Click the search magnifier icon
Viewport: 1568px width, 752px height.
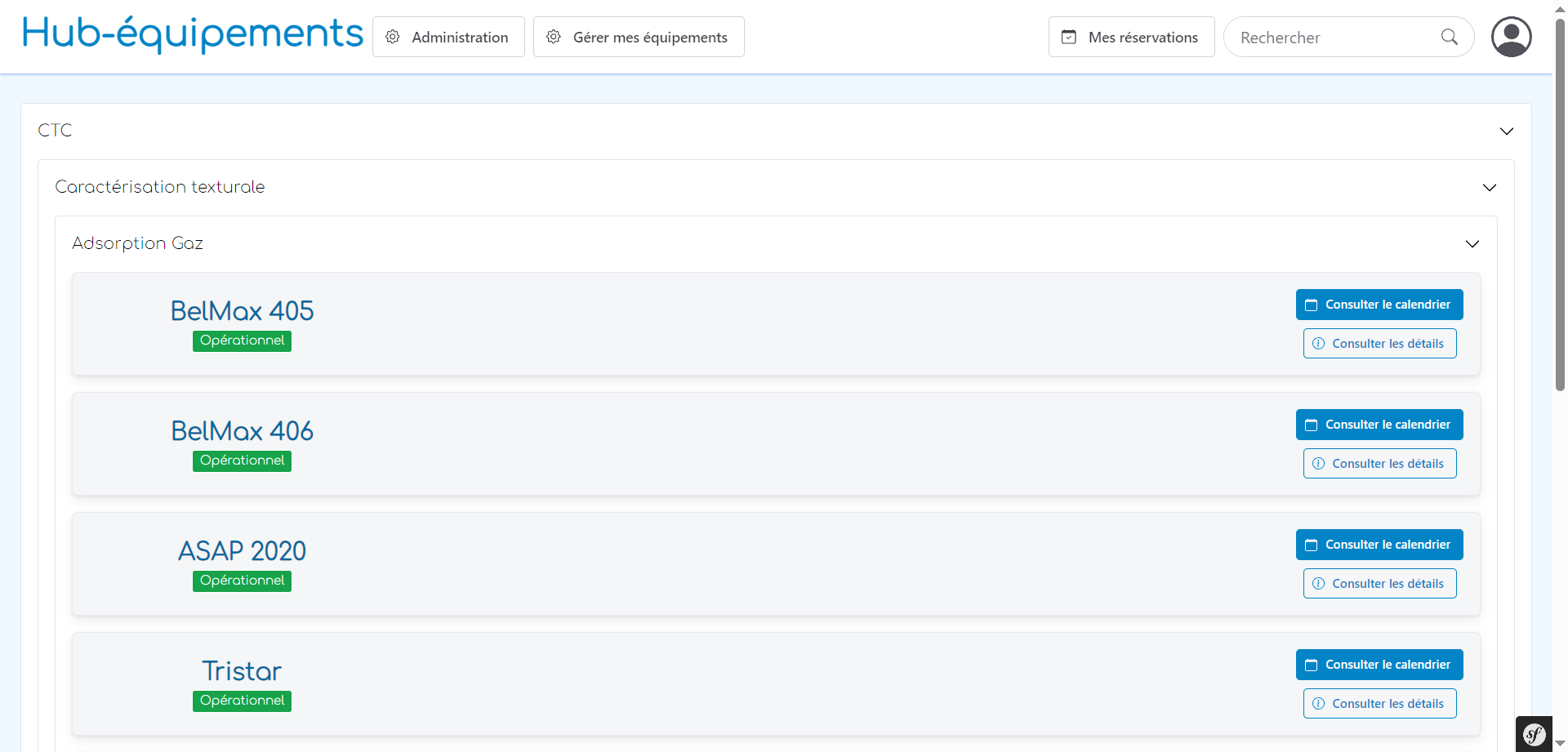click(x=1450, y=37)
